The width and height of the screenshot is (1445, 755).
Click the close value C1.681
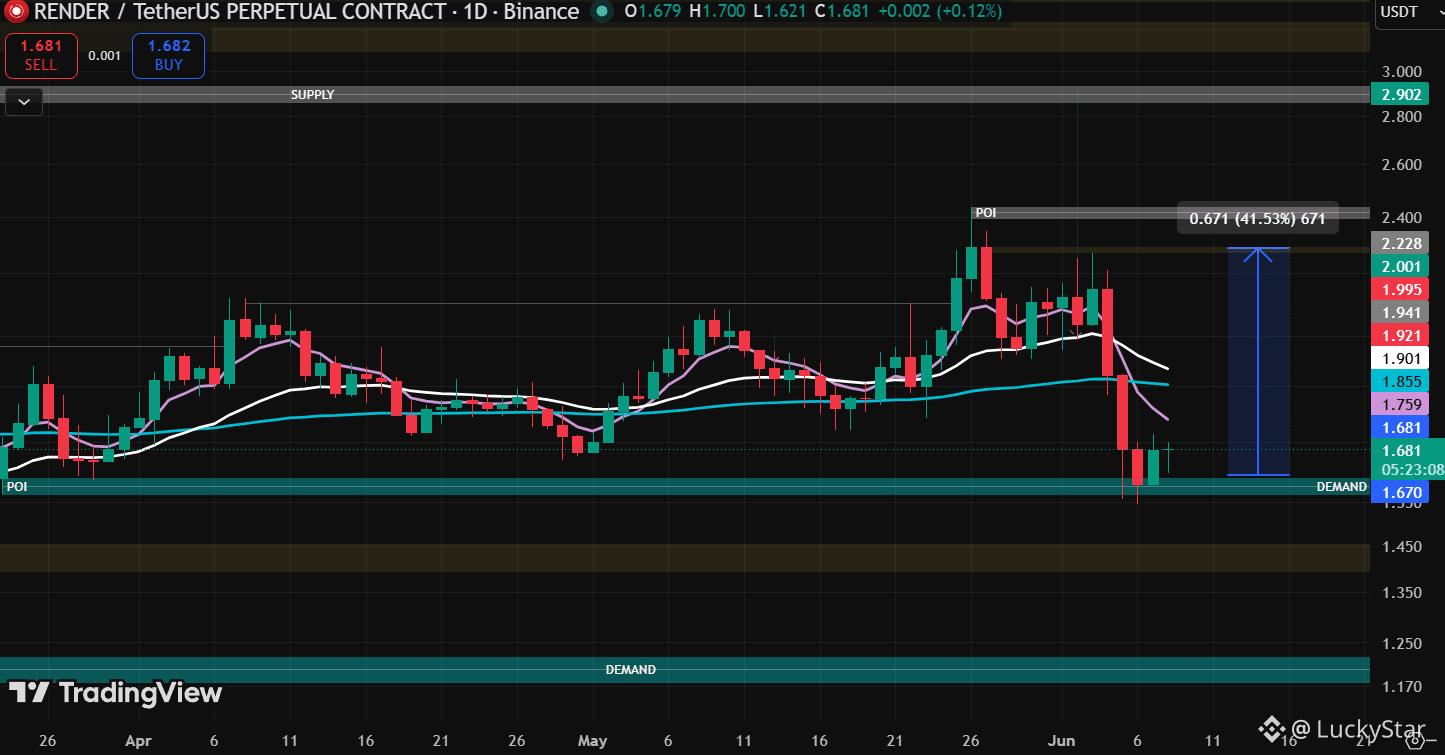tap(842, 12)
